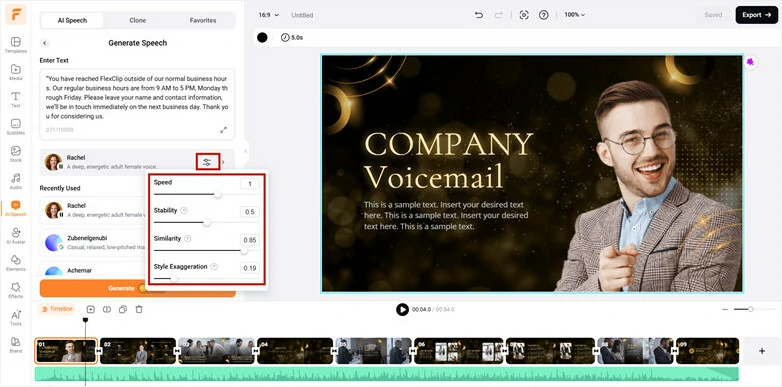Open the 100% zoom dropdown
The width and height of the screenshot is (782, 387).
tap(575, 15)
